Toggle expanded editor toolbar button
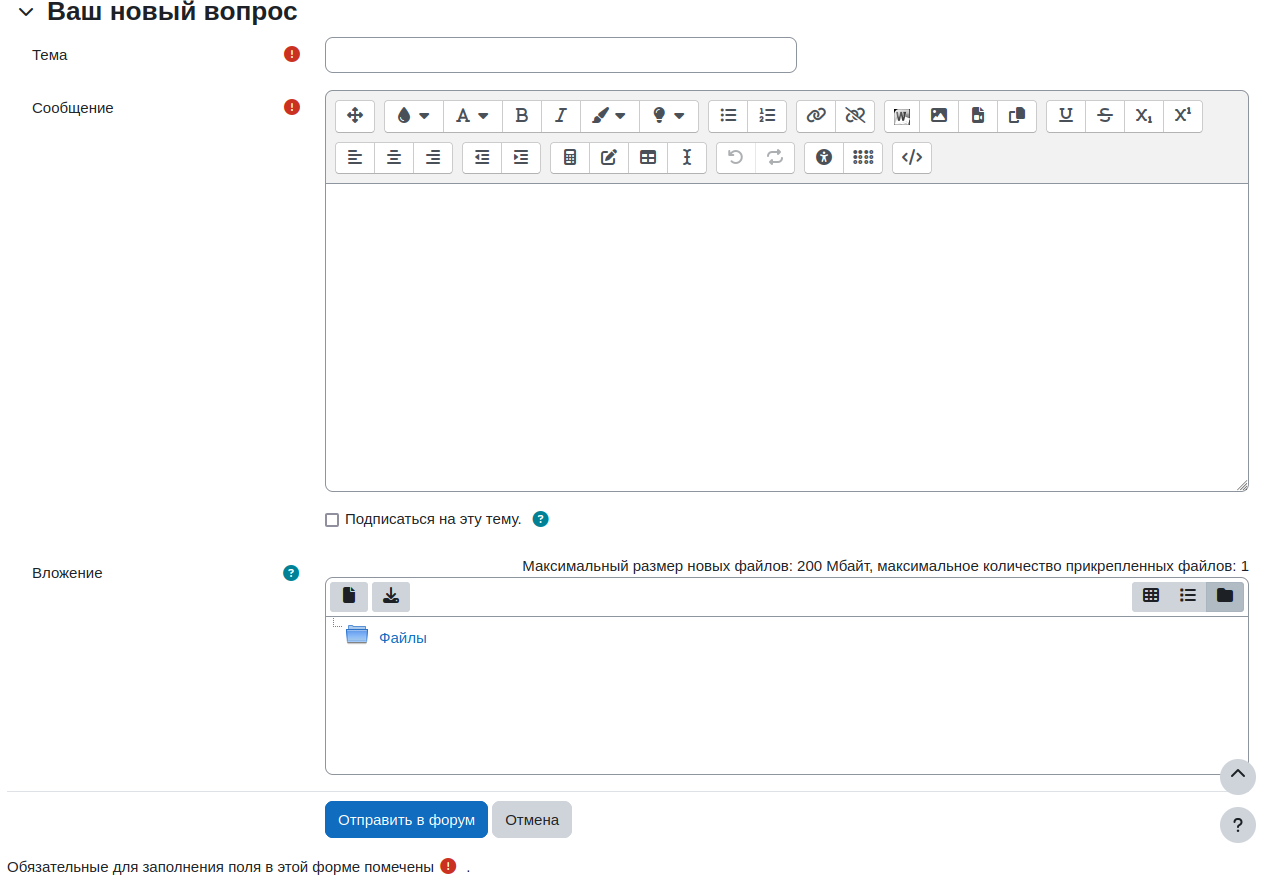This screenshot has height=875, width=1269. 355,116
